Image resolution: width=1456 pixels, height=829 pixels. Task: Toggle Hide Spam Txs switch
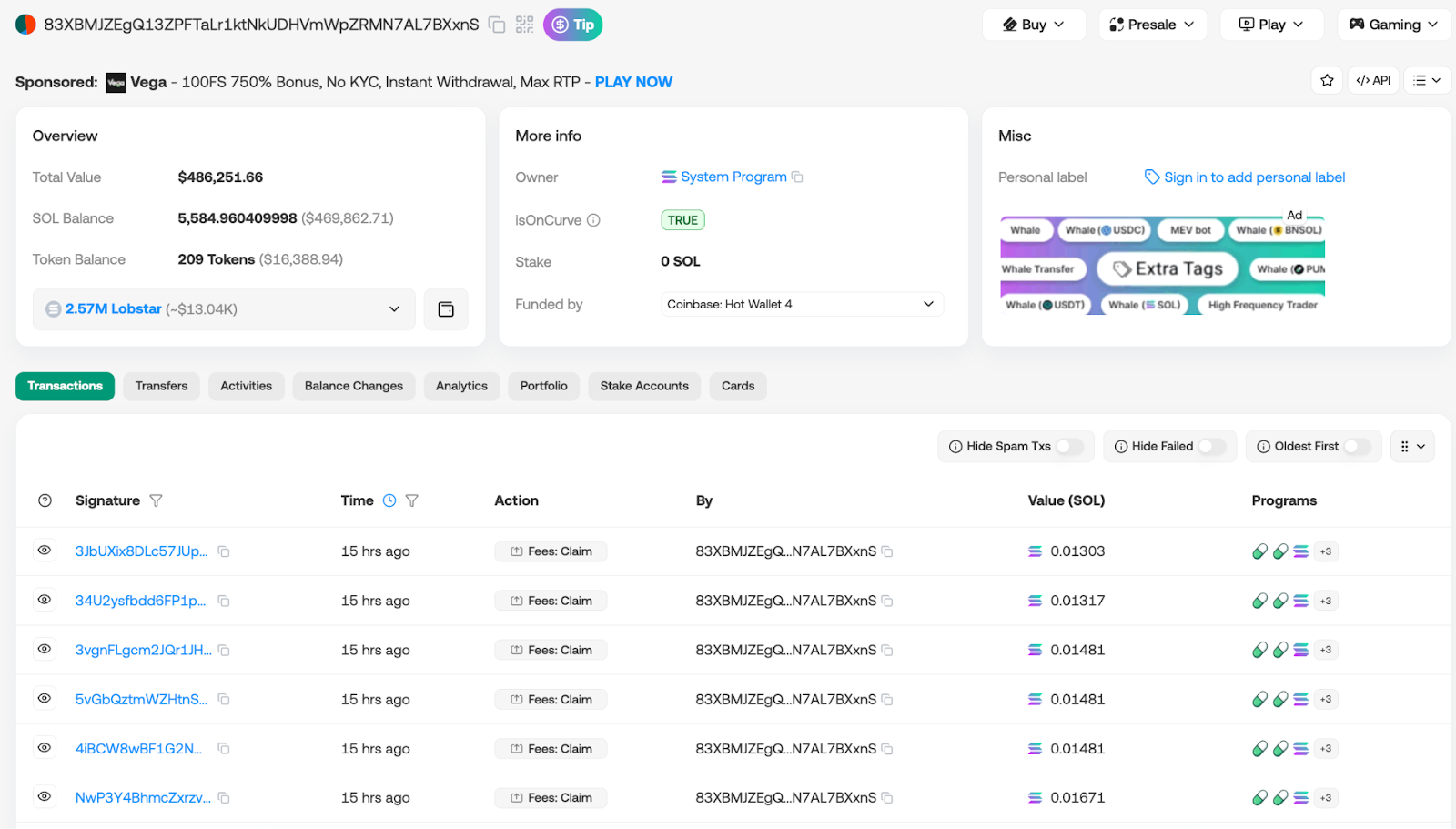[1069, 447]
